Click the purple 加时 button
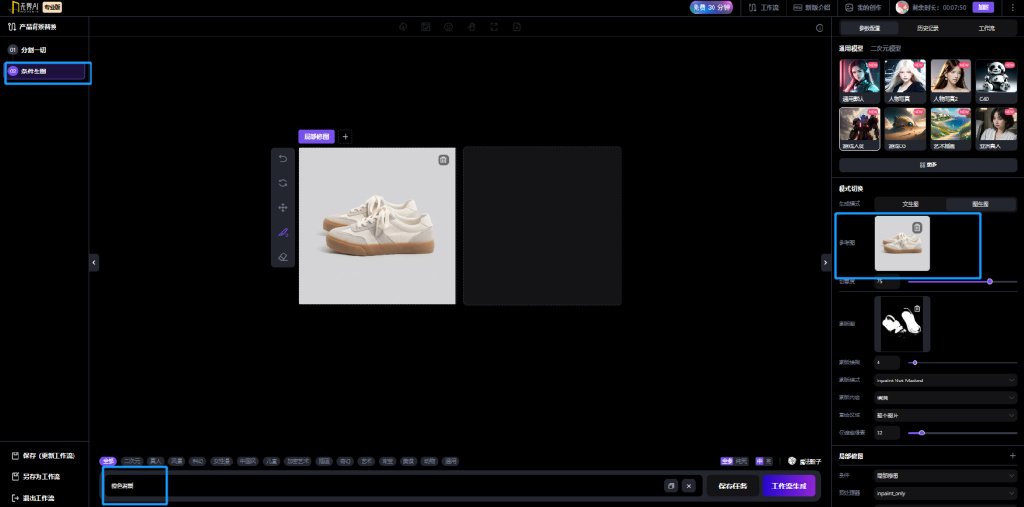 click(984, 8)
